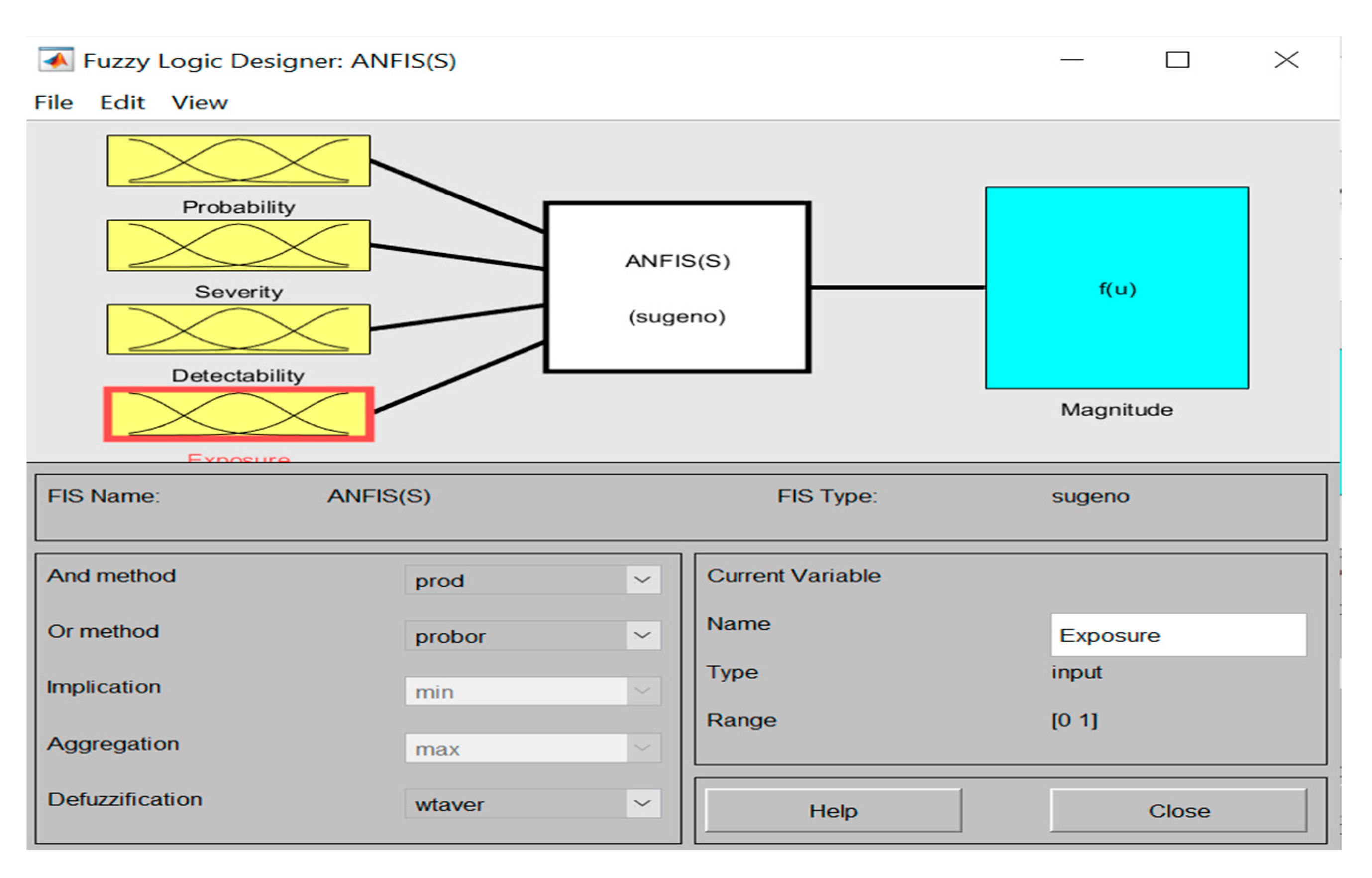Select the ANFIS(S) sugeno rule block
The image size is (1372, 878).
677,288
